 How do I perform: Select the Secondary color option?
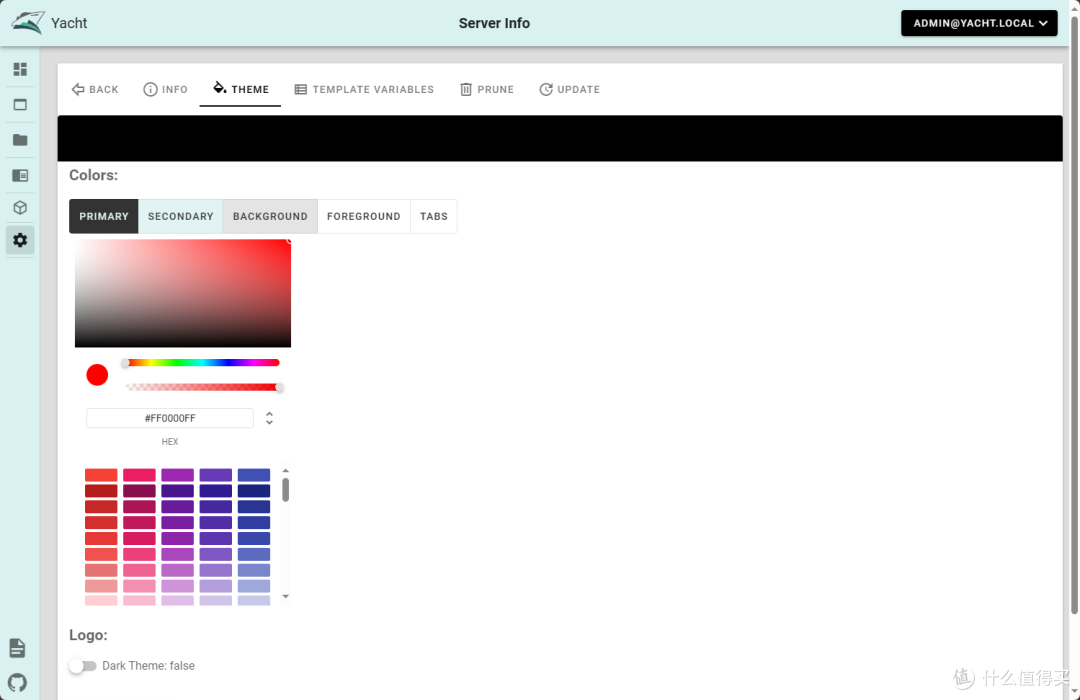click(180, 216)
